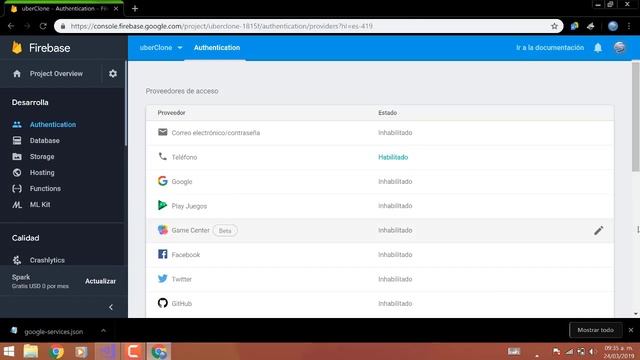Click the Facebook provider icon
This screenshot has width=640, height=360.
point(162,254)
